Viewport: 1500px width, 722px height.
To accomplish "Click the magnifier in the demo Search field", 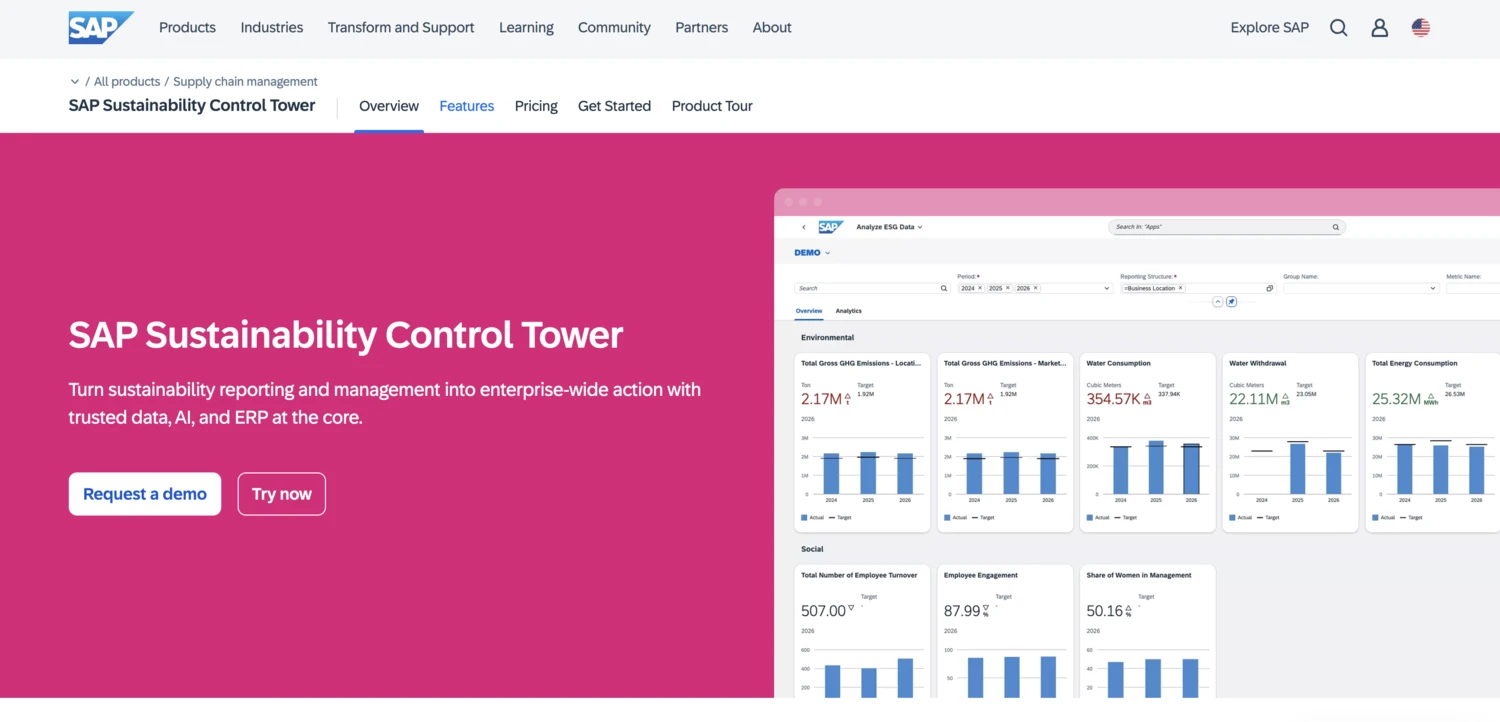I will [x=943, y=288].
